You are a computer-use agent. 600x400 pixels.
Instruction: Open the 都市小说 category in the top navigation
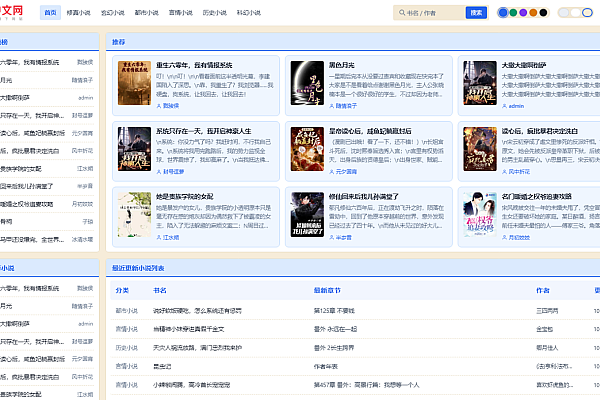tap(147, 13)
